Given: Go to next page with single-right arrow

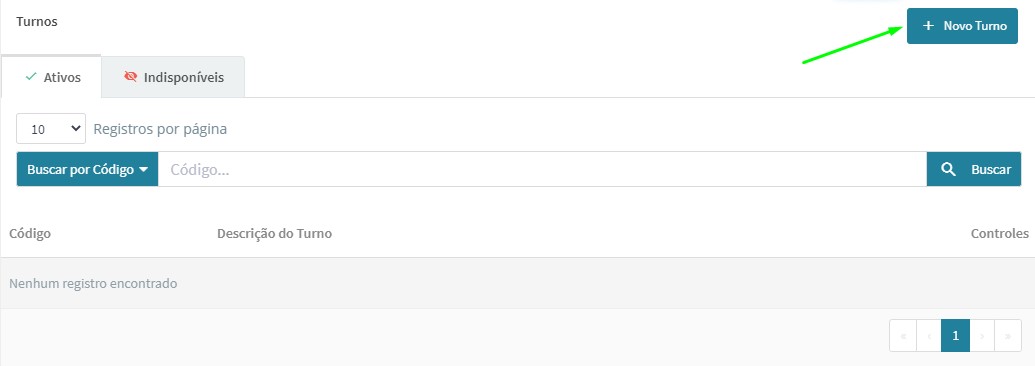Looking at the screenshot, I should pos(982,336).
